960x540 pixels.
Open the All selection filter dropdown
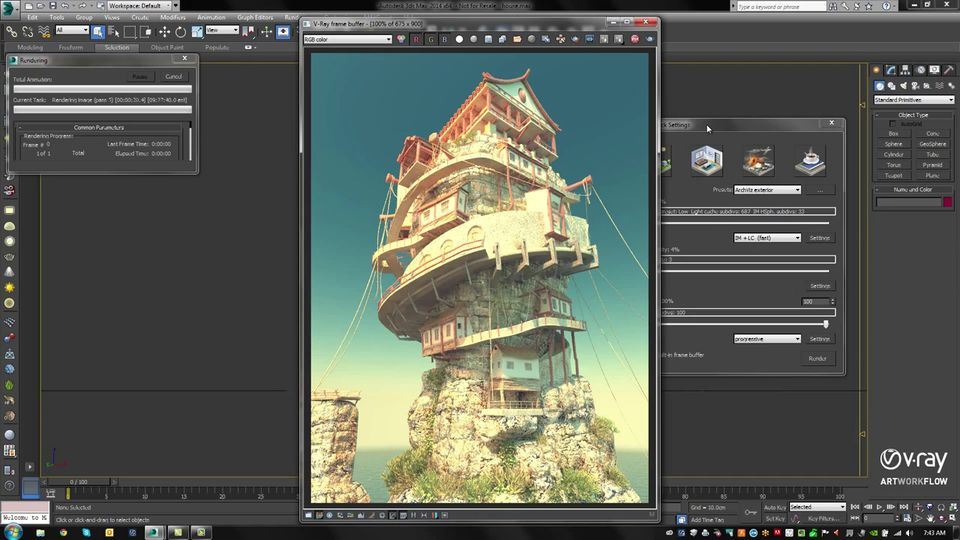[72, 30]
